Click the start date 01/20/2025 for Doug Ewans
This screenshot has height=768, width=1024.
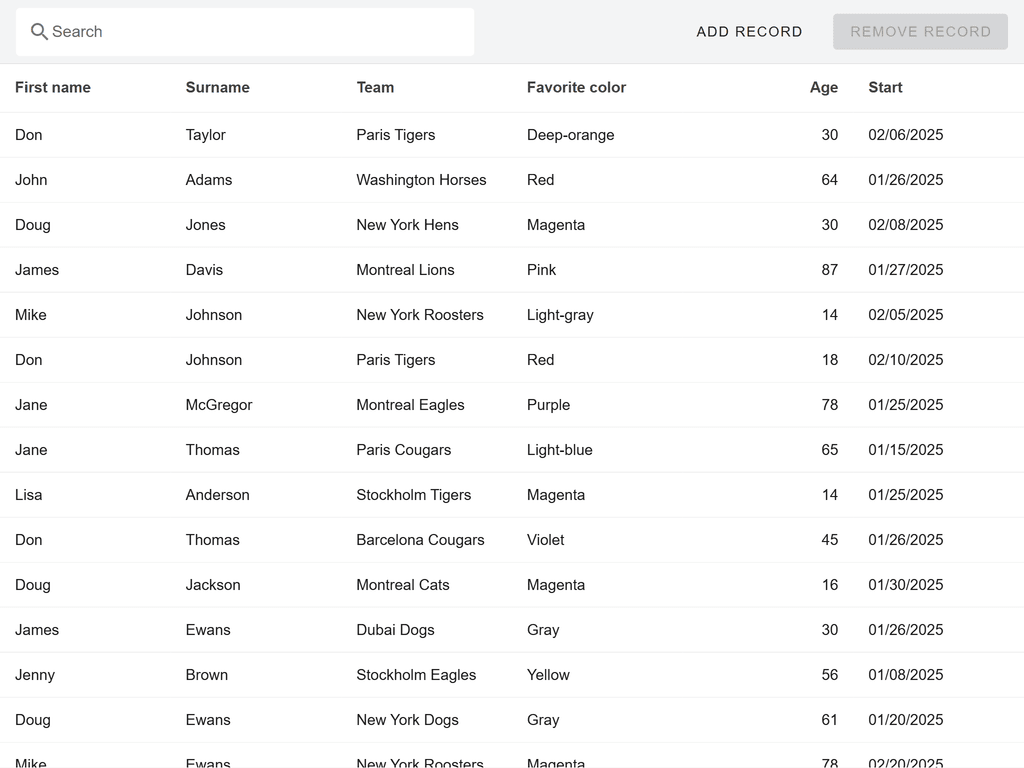pos(905,719)
